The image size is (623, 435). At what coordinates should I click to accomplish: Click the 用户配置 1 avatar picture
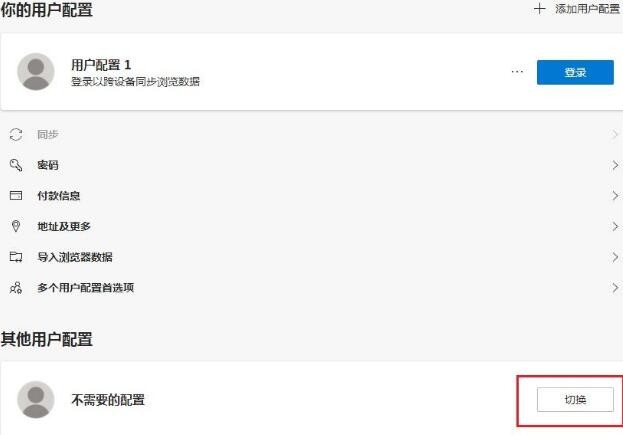[x=36, y=72]
